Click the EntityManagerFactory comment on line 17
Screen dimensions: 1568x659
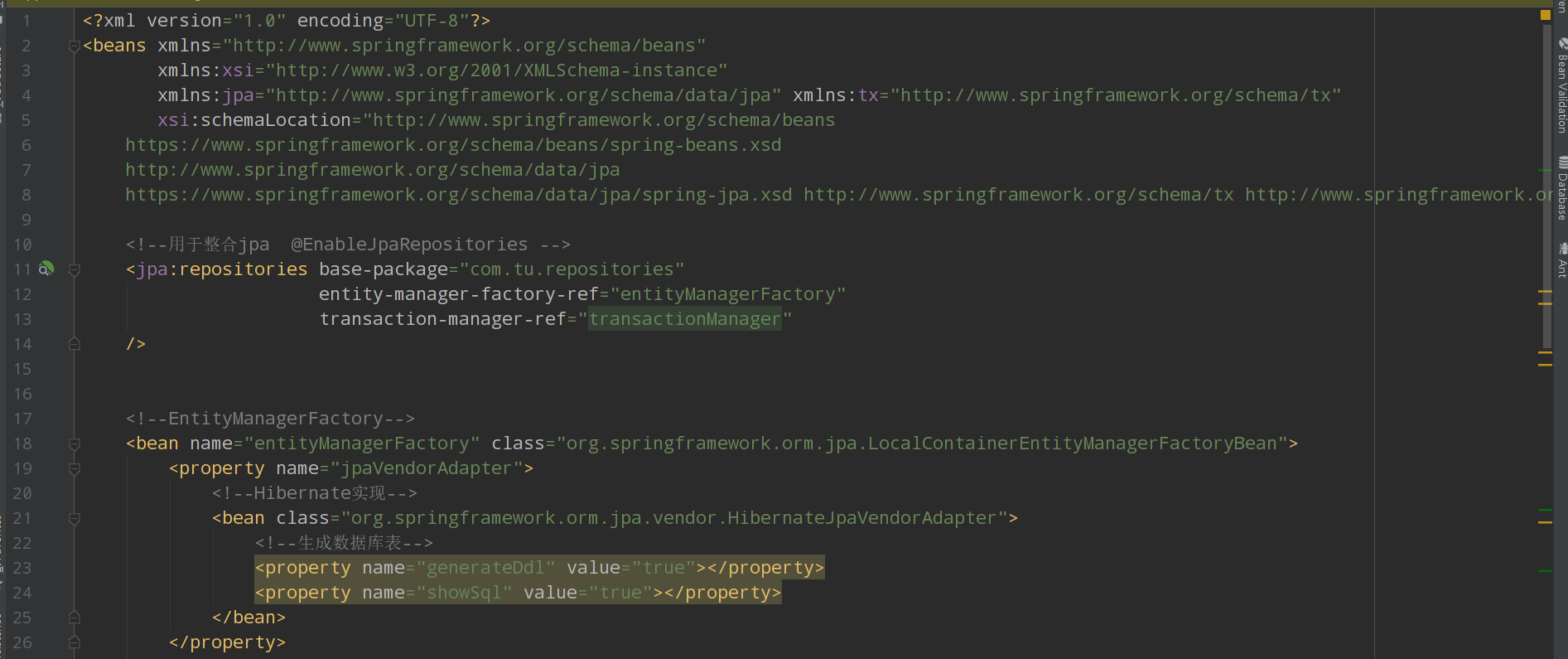click(x=270, y=419)
